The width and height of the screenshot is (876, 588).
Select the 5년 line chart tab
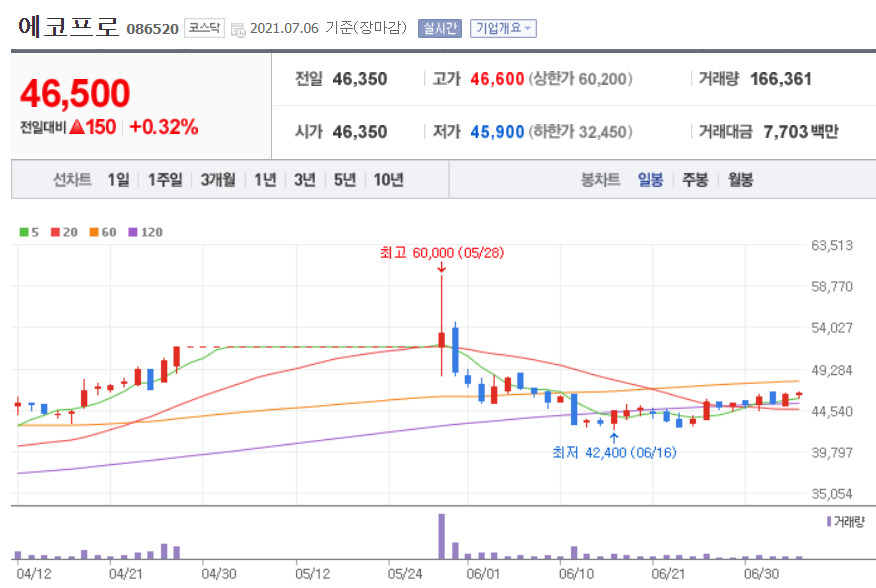click(x=345, y=180)
